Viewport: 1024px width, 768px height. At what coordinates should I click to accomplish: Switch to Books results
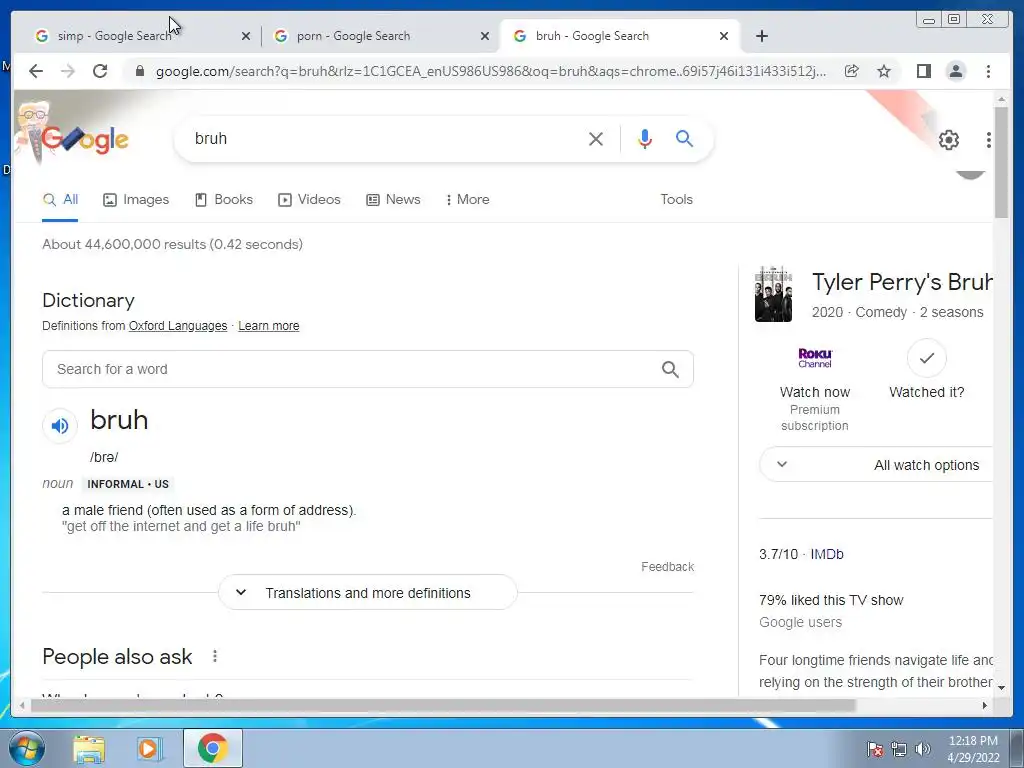tap(224, 199)
